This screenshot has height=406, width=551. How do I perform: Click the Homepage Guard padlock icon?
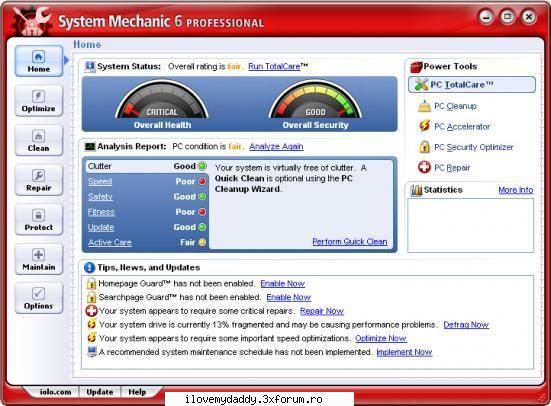pos(91,283)
